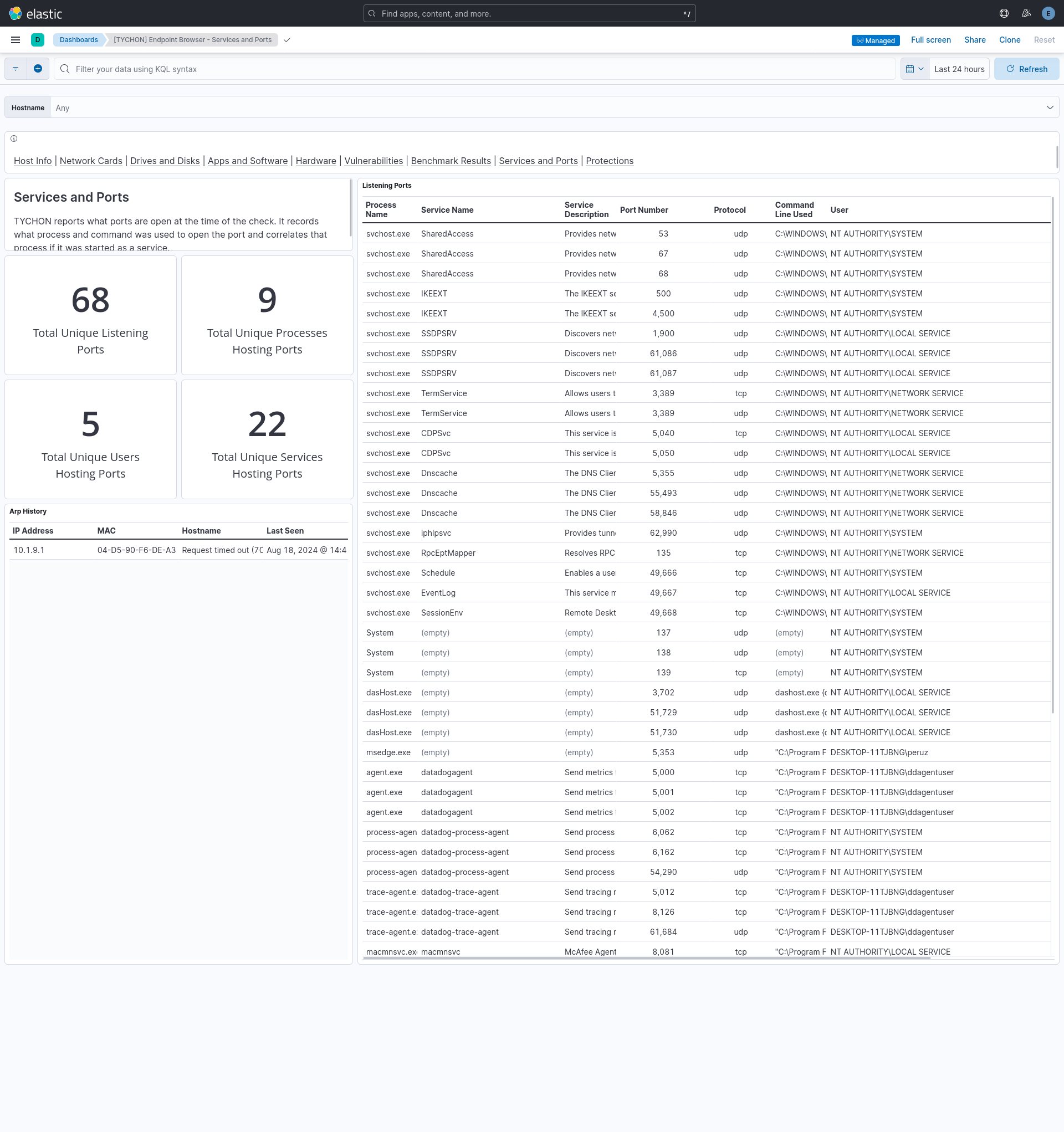
Task: Open the help menu lifebuoy icon
Action: point(1004,13)
